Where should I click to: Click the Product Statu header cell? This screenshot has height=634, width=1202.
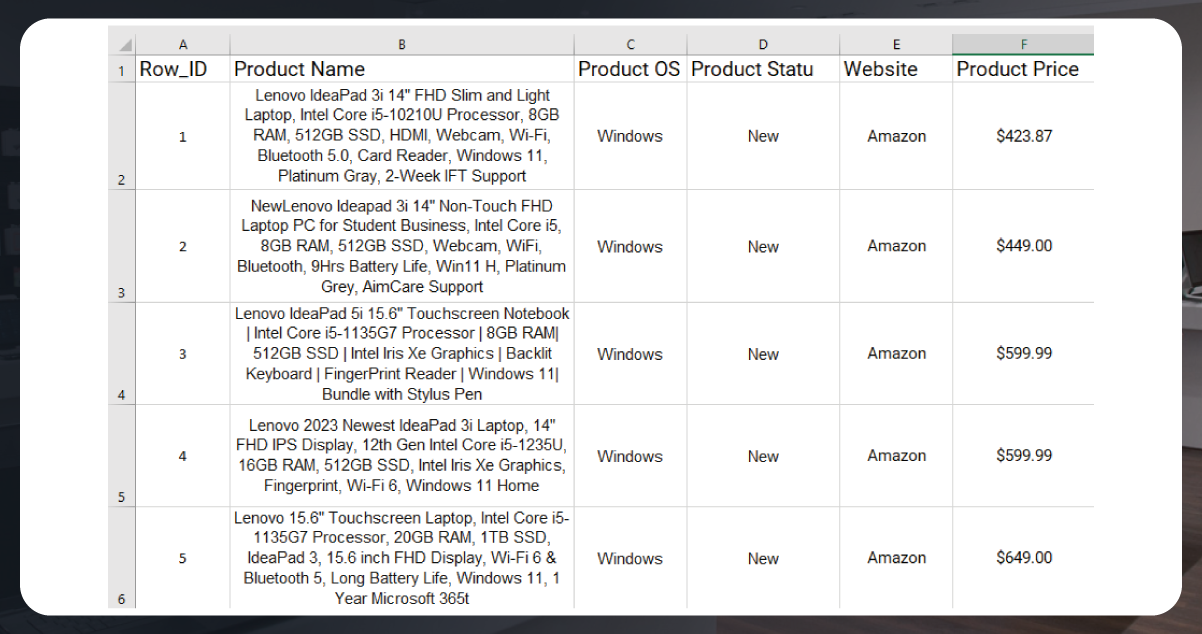coord(763,69)
